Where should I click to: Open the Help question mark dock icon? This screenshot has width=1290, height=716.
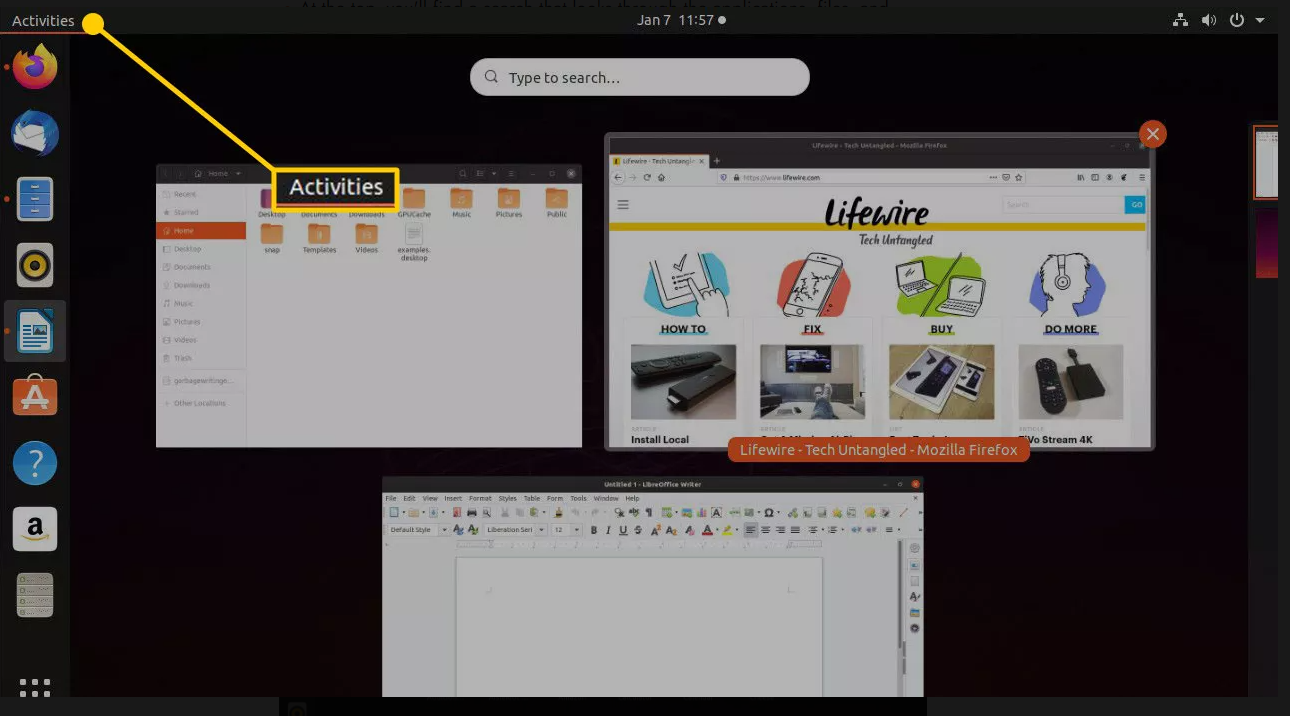35,463
